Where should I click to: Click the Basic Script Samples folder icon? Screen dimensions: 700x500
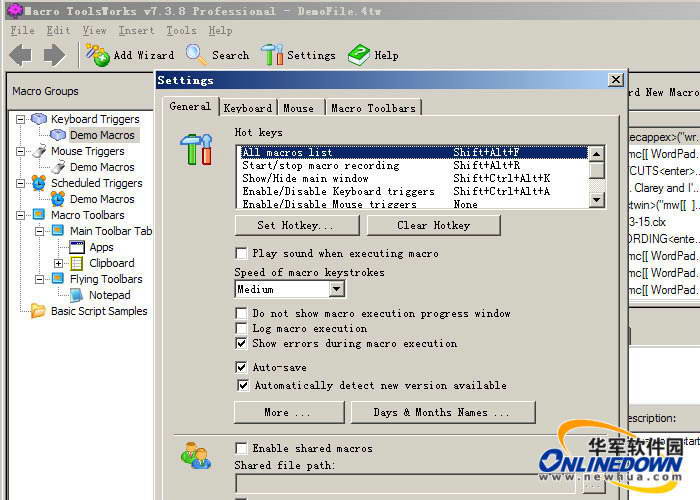38,311
